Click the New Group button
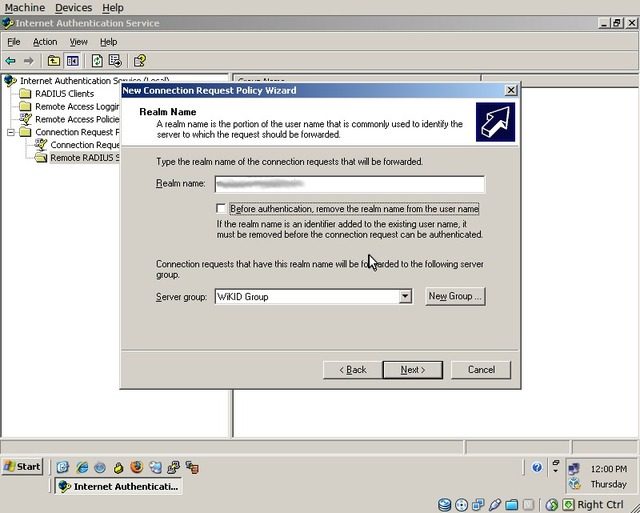This screenshot has width=640, height=513. 454,297
